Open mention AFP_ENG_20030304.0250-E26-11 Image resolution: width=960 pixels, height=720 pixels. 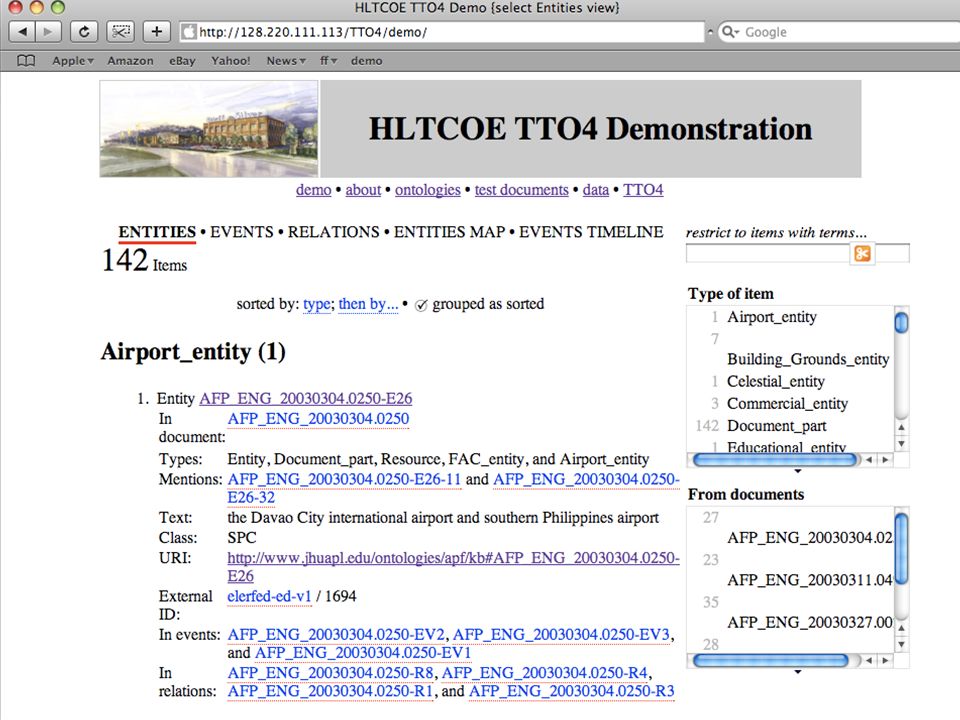344,479
